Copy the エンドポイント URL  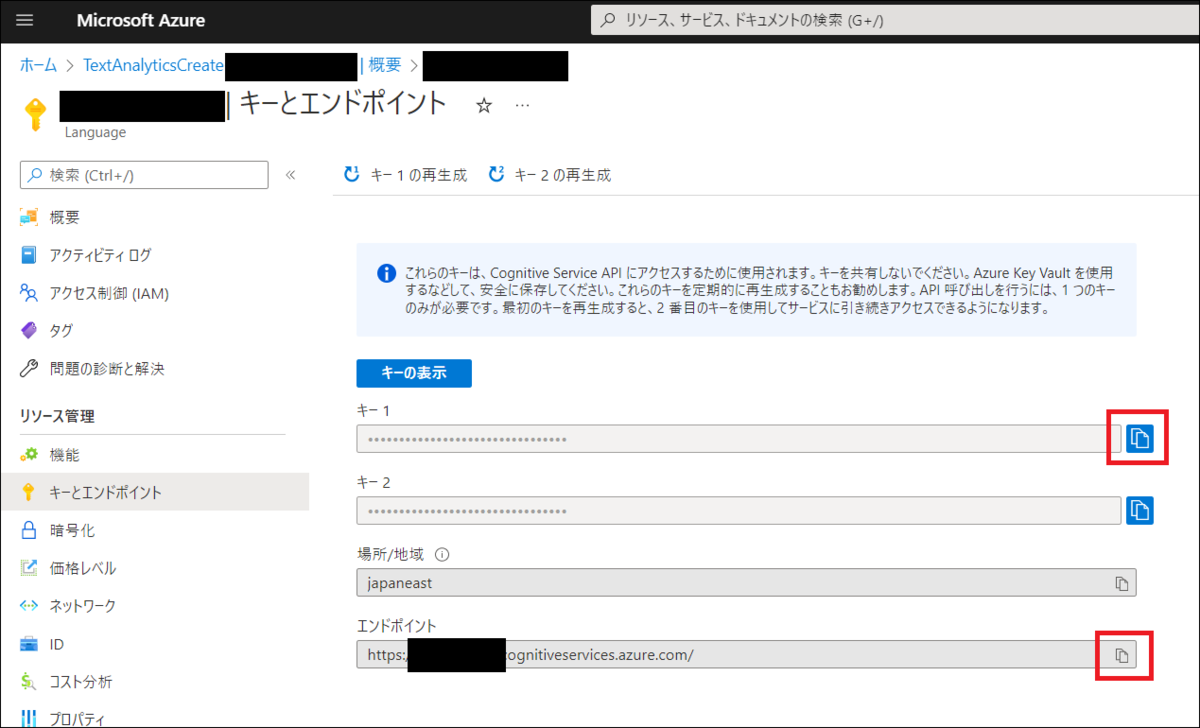[x=1122, y=655]
